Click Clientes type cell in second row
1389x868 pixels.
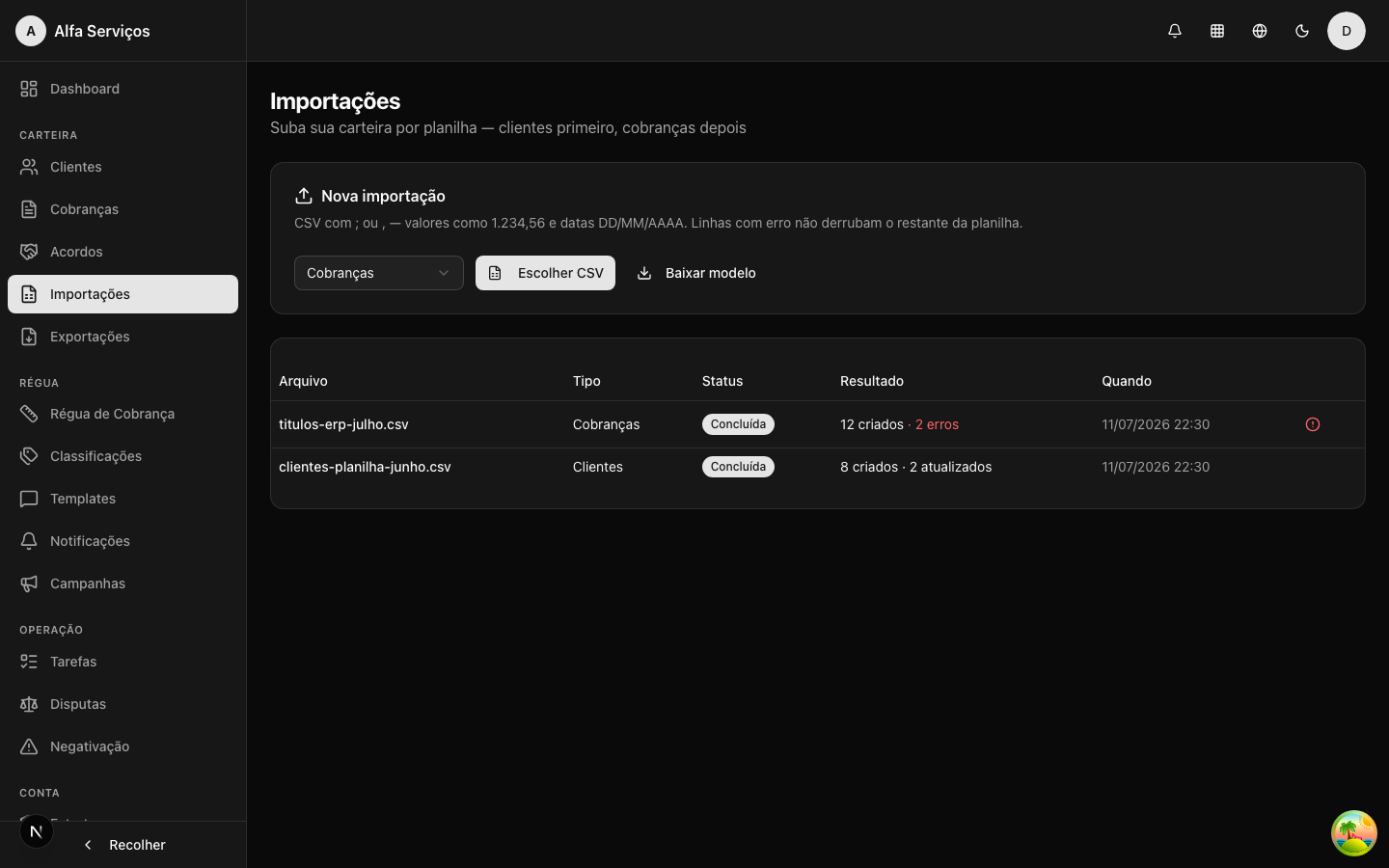click(598, 467)
